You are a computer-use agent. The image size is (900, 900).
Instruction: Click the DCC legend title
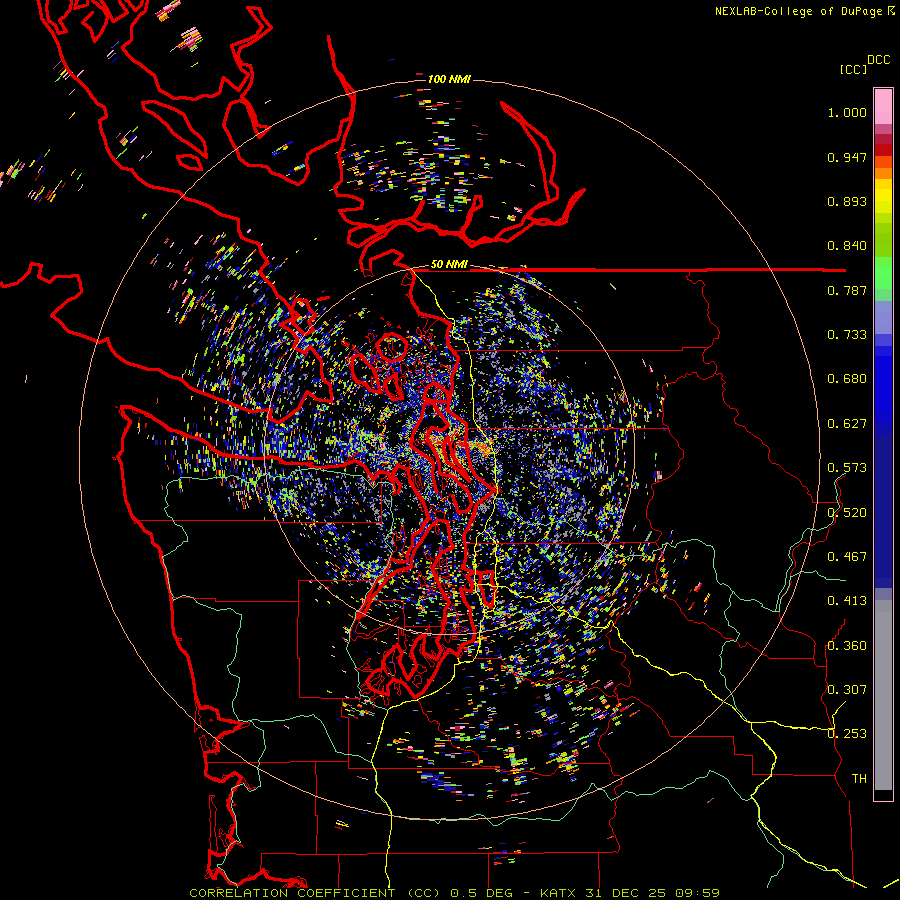[878, 60]
